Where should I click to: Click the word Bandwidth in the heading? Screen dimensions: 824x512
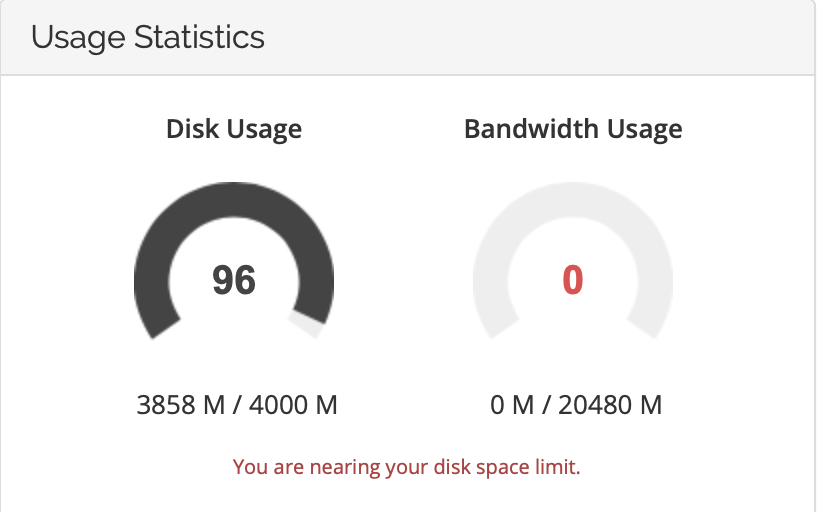point(531,129)
